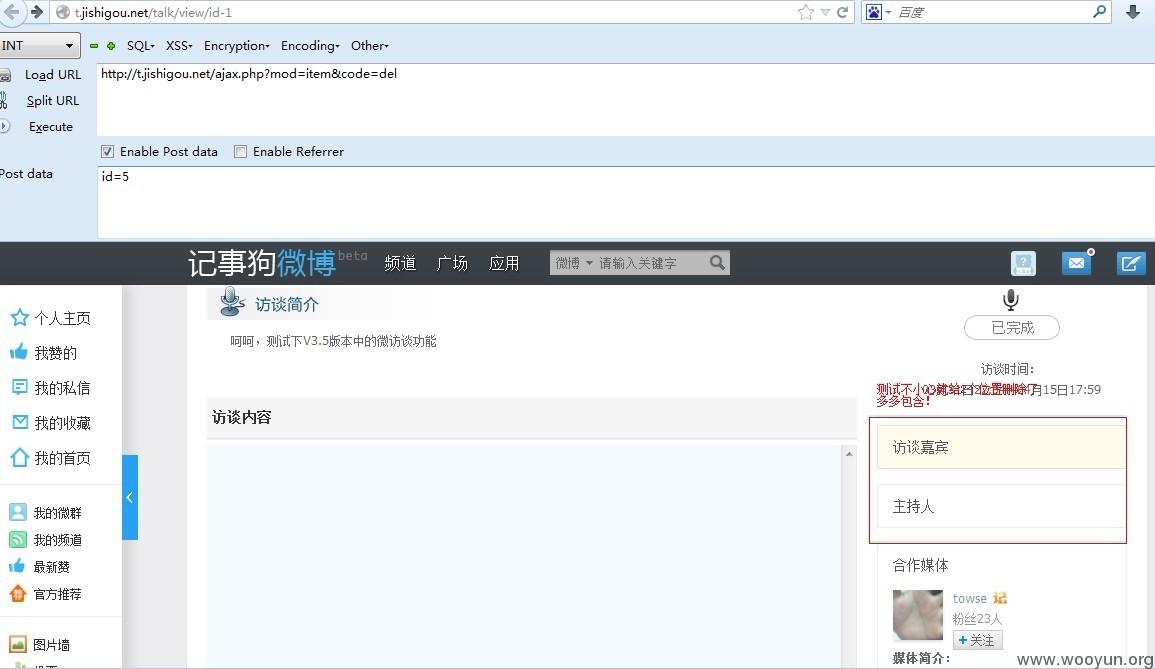
Task: Click the 合作媒体 heading text
Action: pyautogui.click(x=920, y=565)
